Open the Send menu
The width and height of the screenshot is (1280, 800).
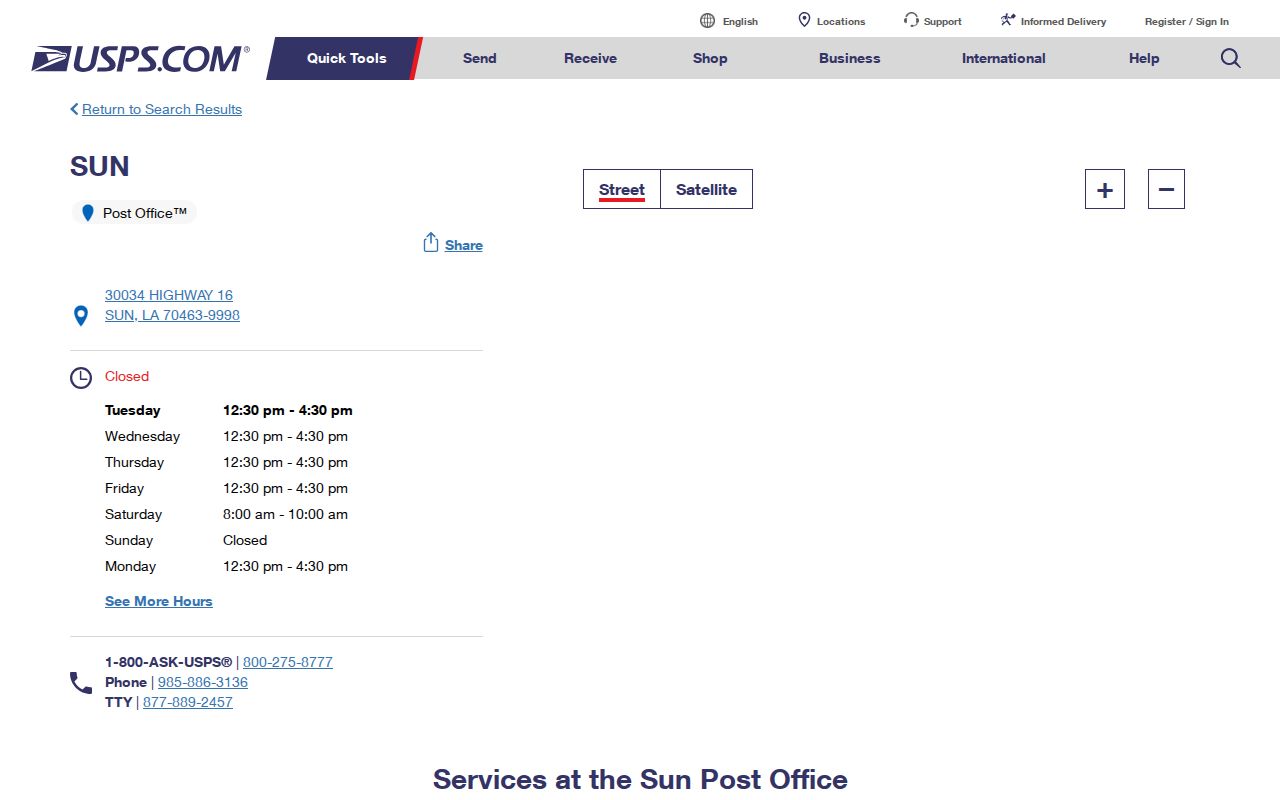click(480, 58)
